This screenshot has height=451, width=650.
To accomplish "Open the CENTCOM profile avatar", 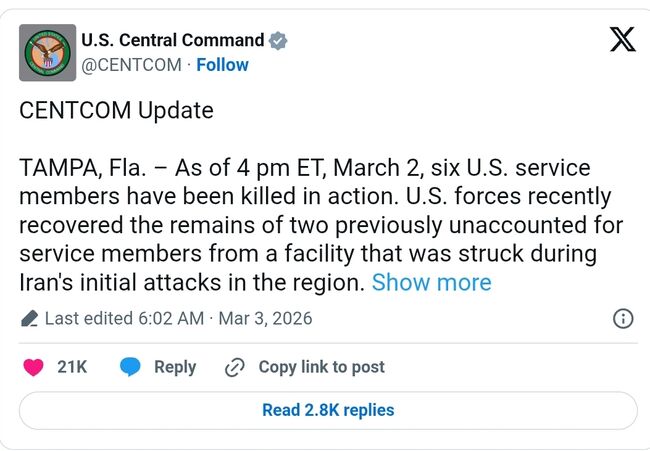I will pyautogui.click(x=47, y=53).
